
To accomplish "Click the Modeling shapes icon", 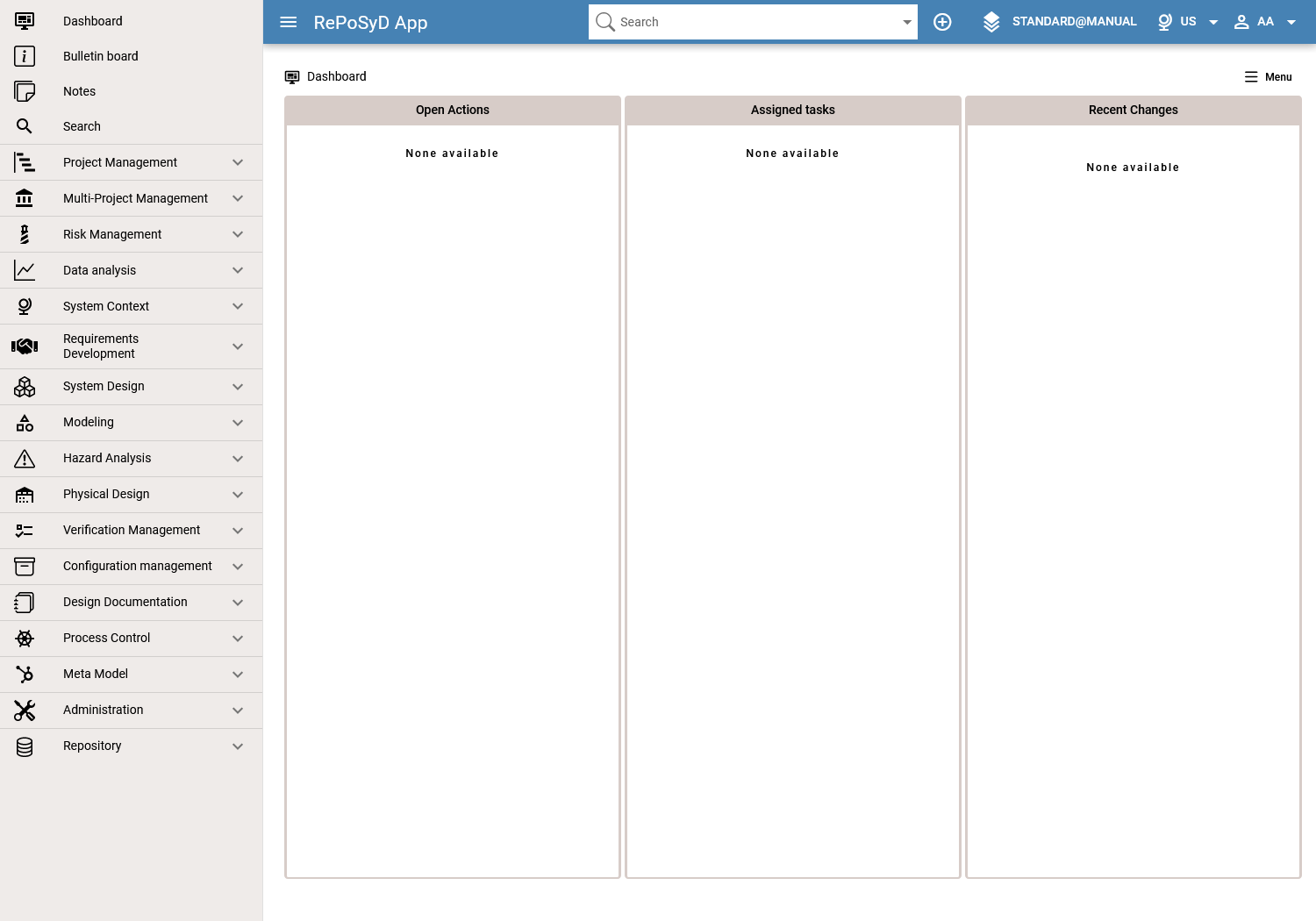I will click(25, 422).
